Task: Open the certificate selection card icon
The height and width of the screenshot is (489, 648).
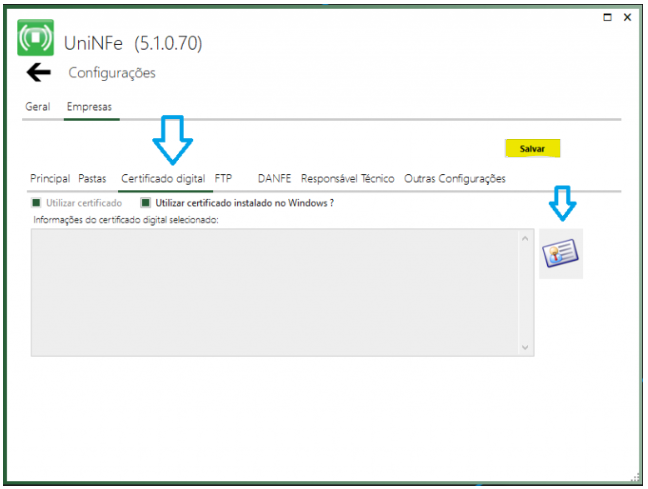Action: point(561,253)
